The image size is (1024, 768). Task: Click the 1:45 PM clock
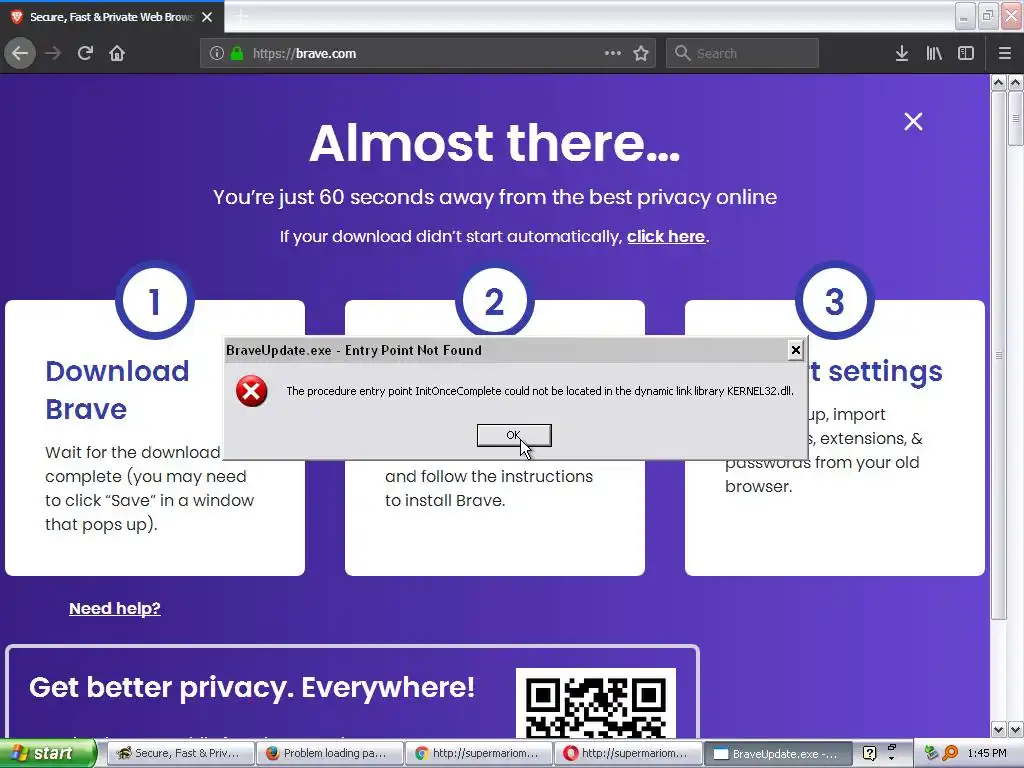coord(987,754)
